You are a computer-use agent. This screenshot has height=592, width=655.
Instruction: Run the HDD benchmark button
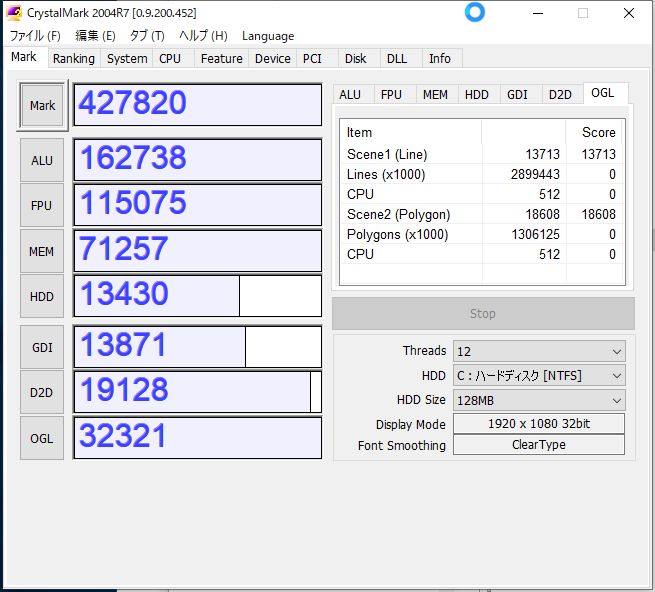(42, 297)
